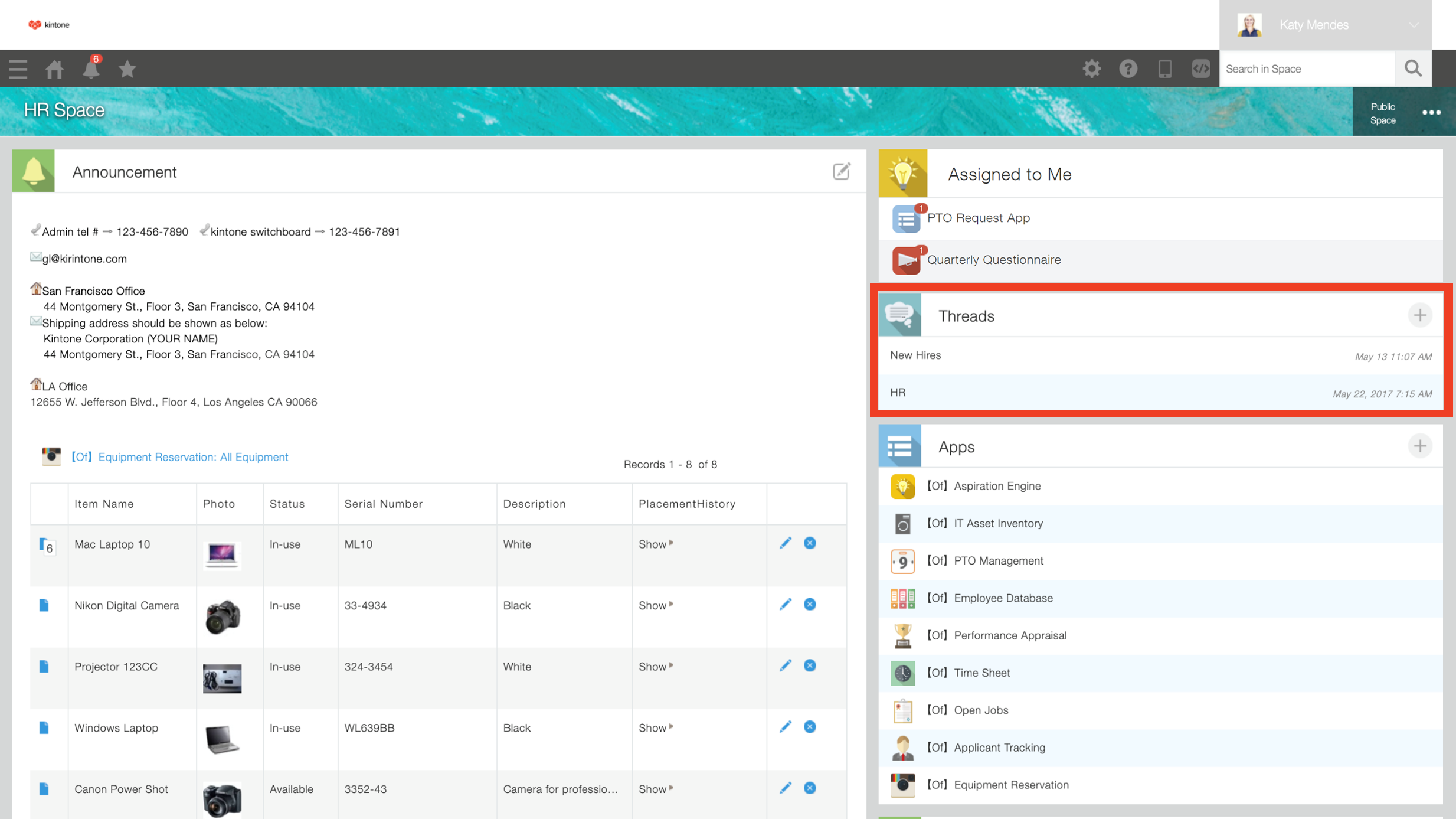Open the space options ellipsis menu

pos(1431,112)
